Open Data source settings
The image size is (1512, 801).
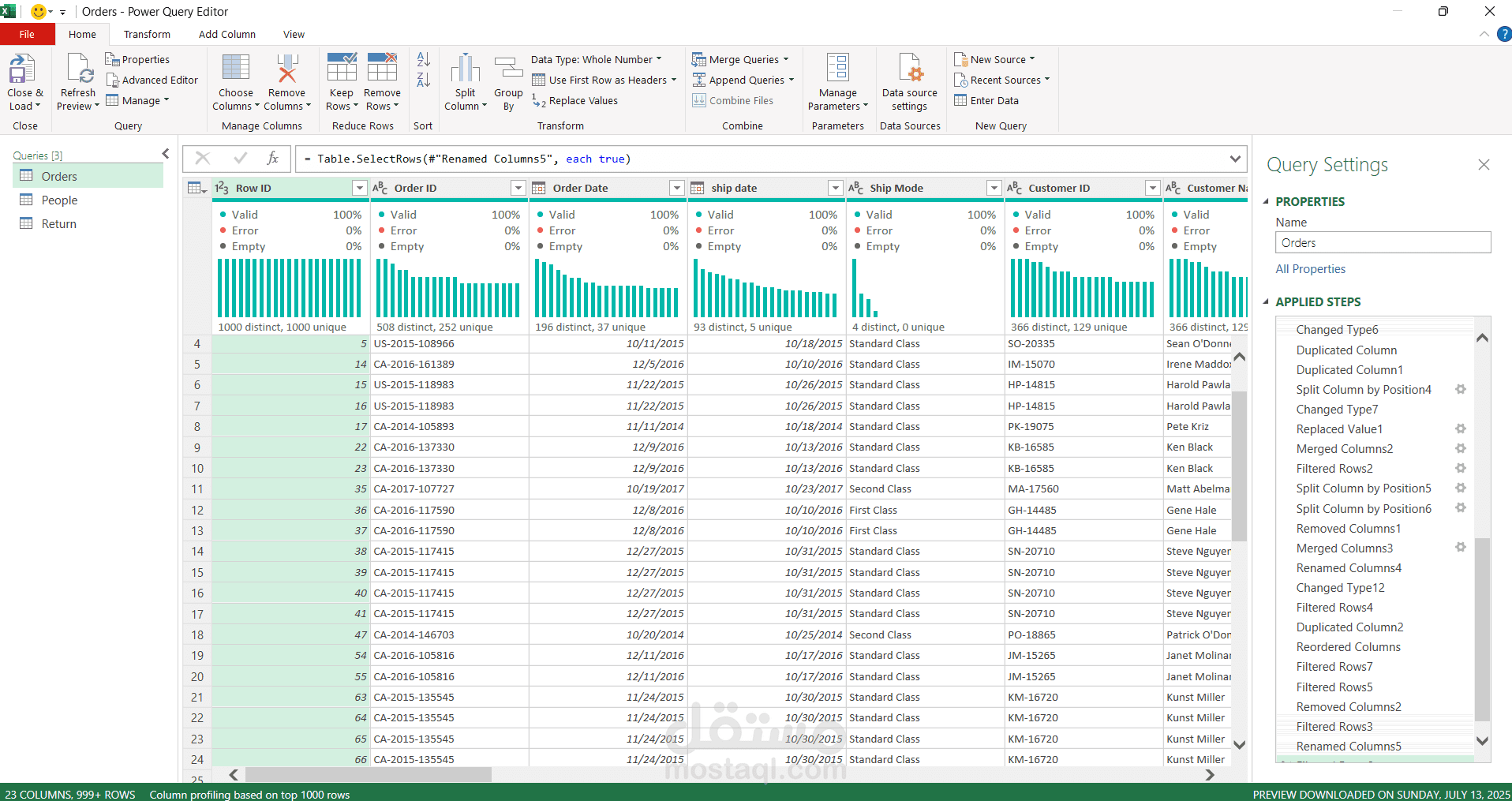tap(910, 83)
